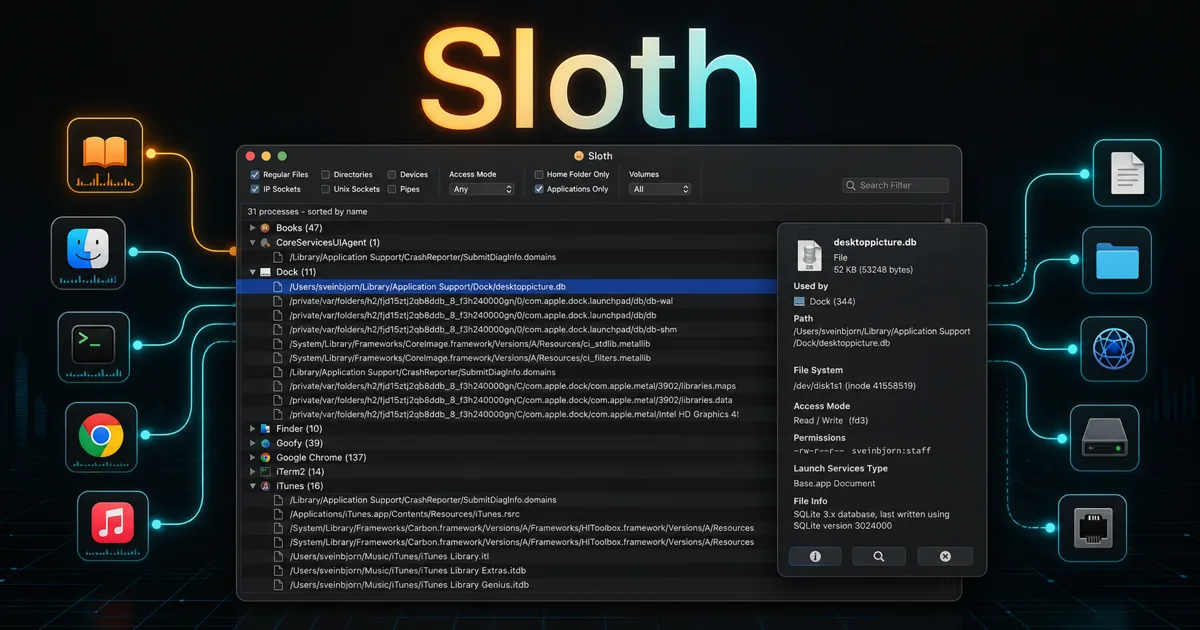This screenshot has height=630, width=1200.
Task: Select the iTunes Library Extras.itdb row
Action: click(x=509, y=570)
